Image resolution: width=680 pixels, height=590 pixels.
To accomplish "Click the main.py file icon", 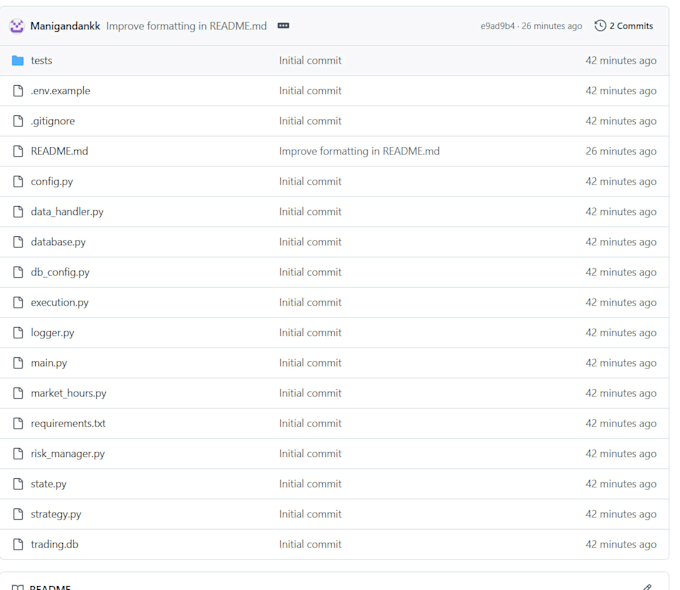I will tap(18, 363).
